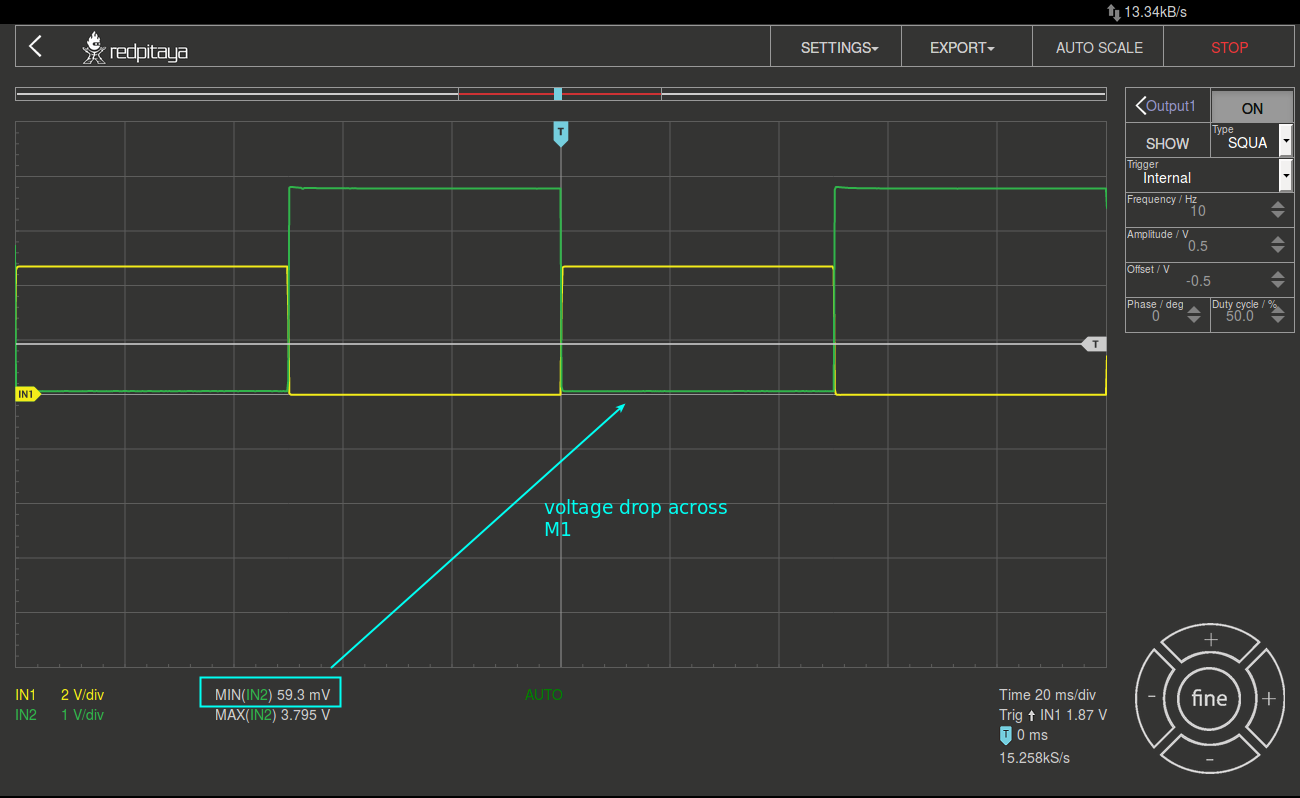Image resolution: width=1300 pixels, height=798 pixels.
Task: Click the 2 V/div scale for IN1
Action: (82, 694)
